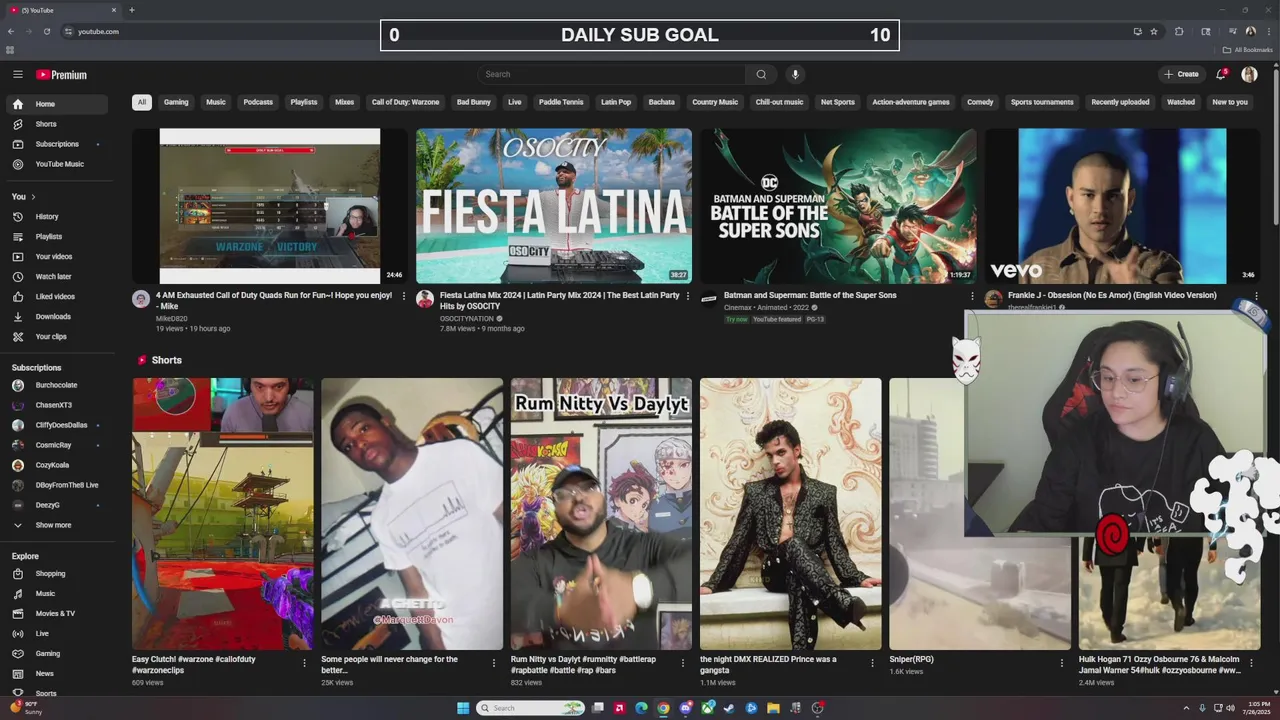The image size is (1280, 720).
Task: Open Subscriptions in sidebar
Action: point(56,144)
